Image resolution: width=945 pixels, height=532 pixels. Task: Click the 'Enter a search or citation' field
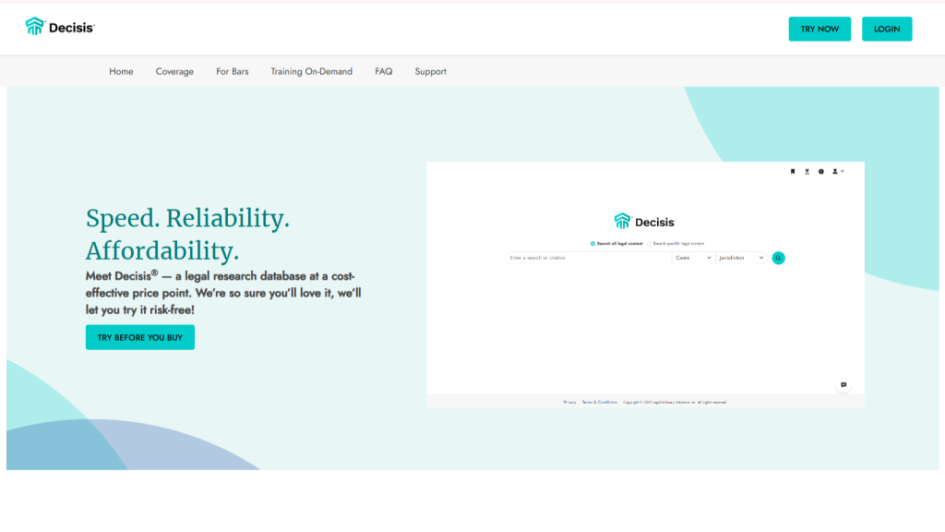point(589,258)
